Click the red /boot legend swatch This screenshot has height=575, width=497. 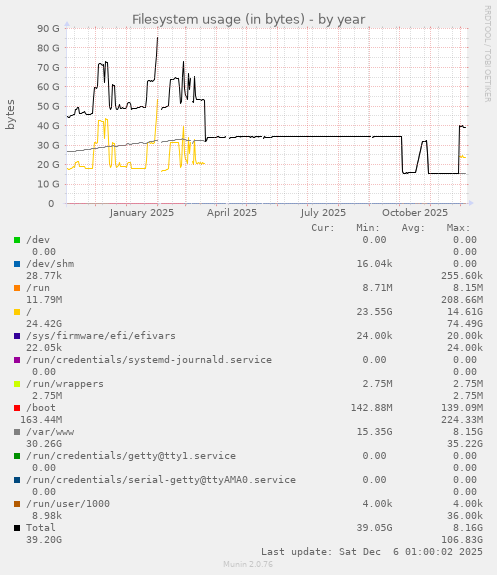point(17,408)
